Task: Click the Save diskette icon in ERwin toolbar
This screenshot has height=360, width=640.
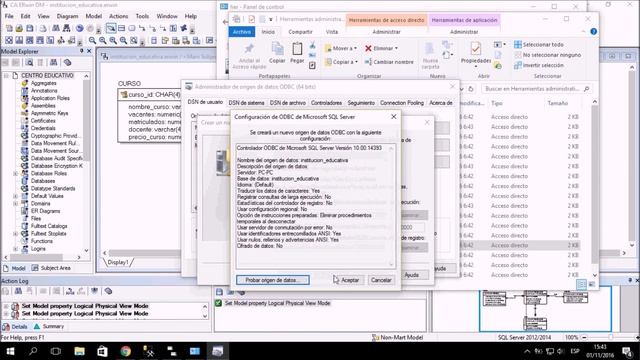Action: (x=30, y=29)
